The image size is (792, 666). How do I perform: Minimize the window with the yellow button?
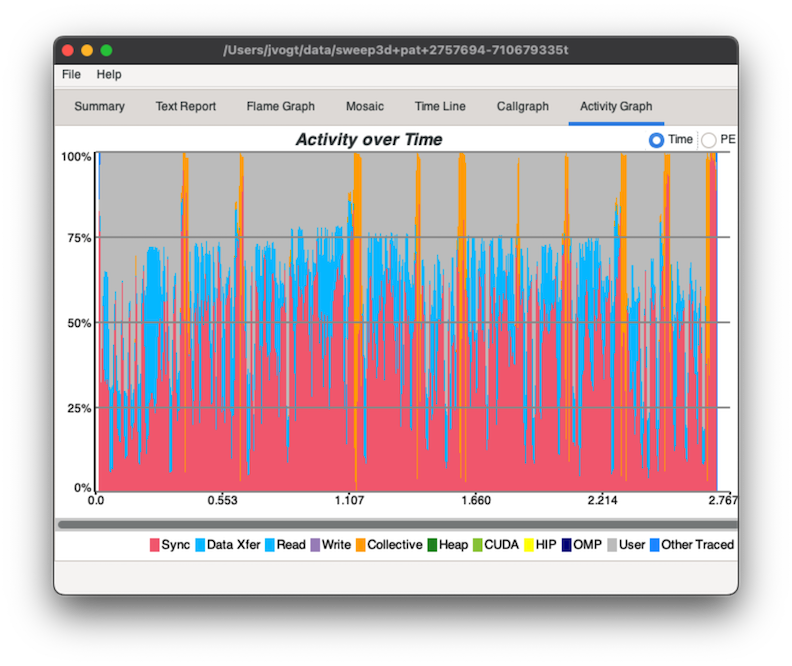(x=87, y=50)
